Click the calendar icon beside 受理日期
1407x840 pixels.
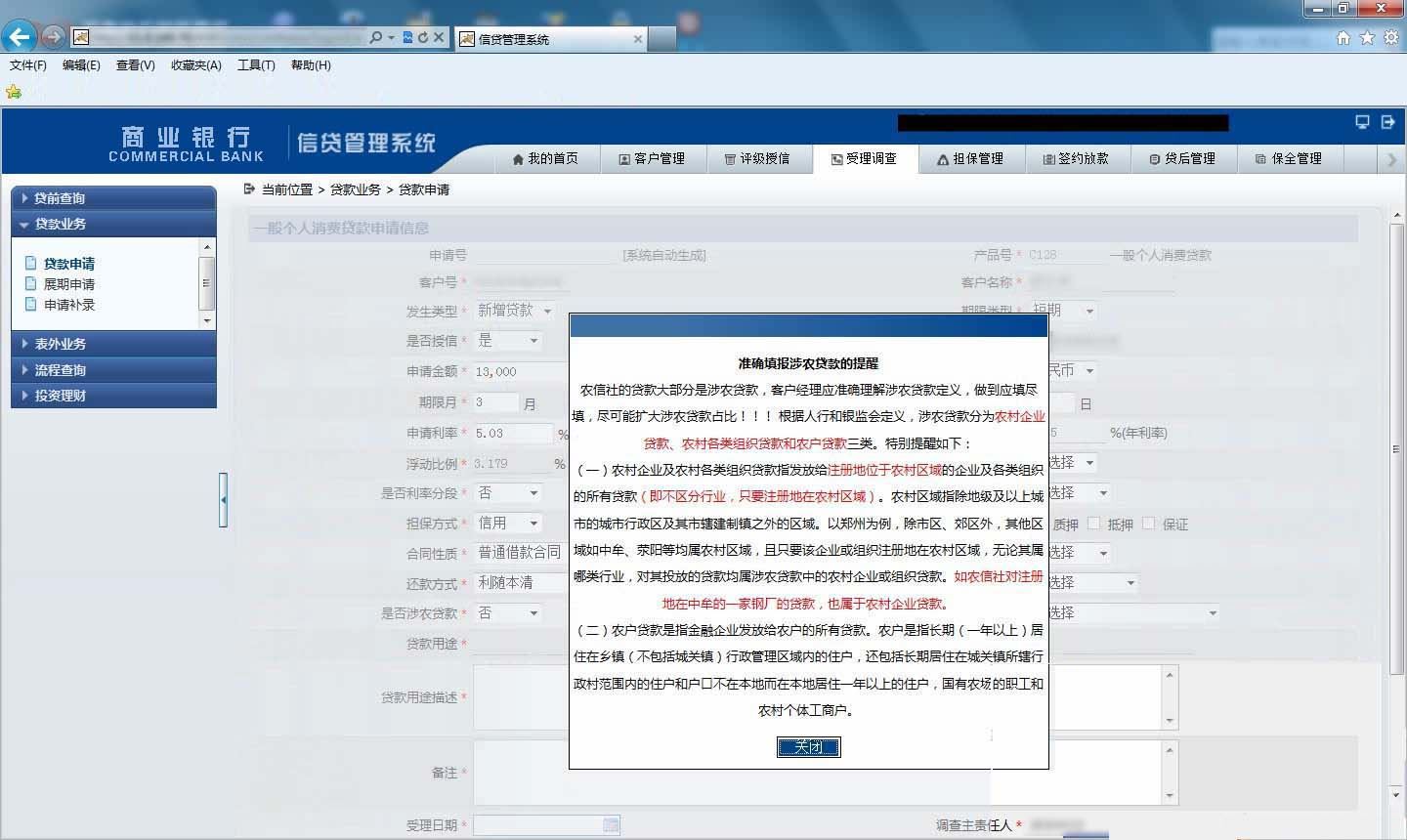pos(611,825)
